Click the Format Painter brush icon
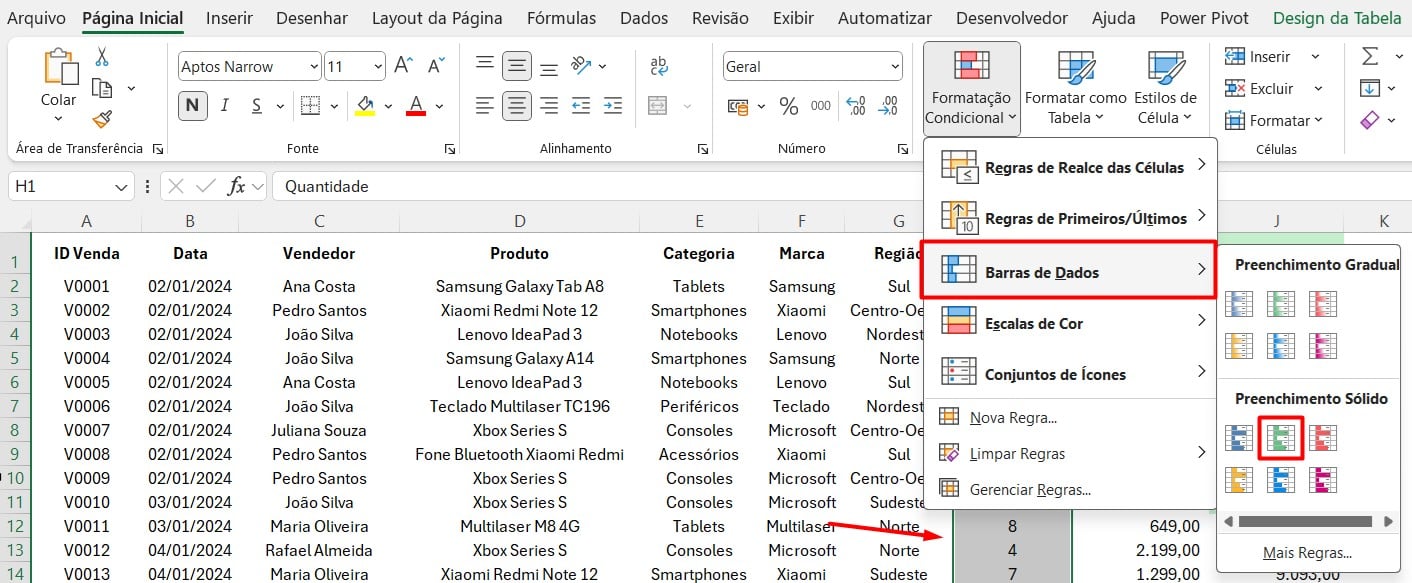 coord(102,119)
